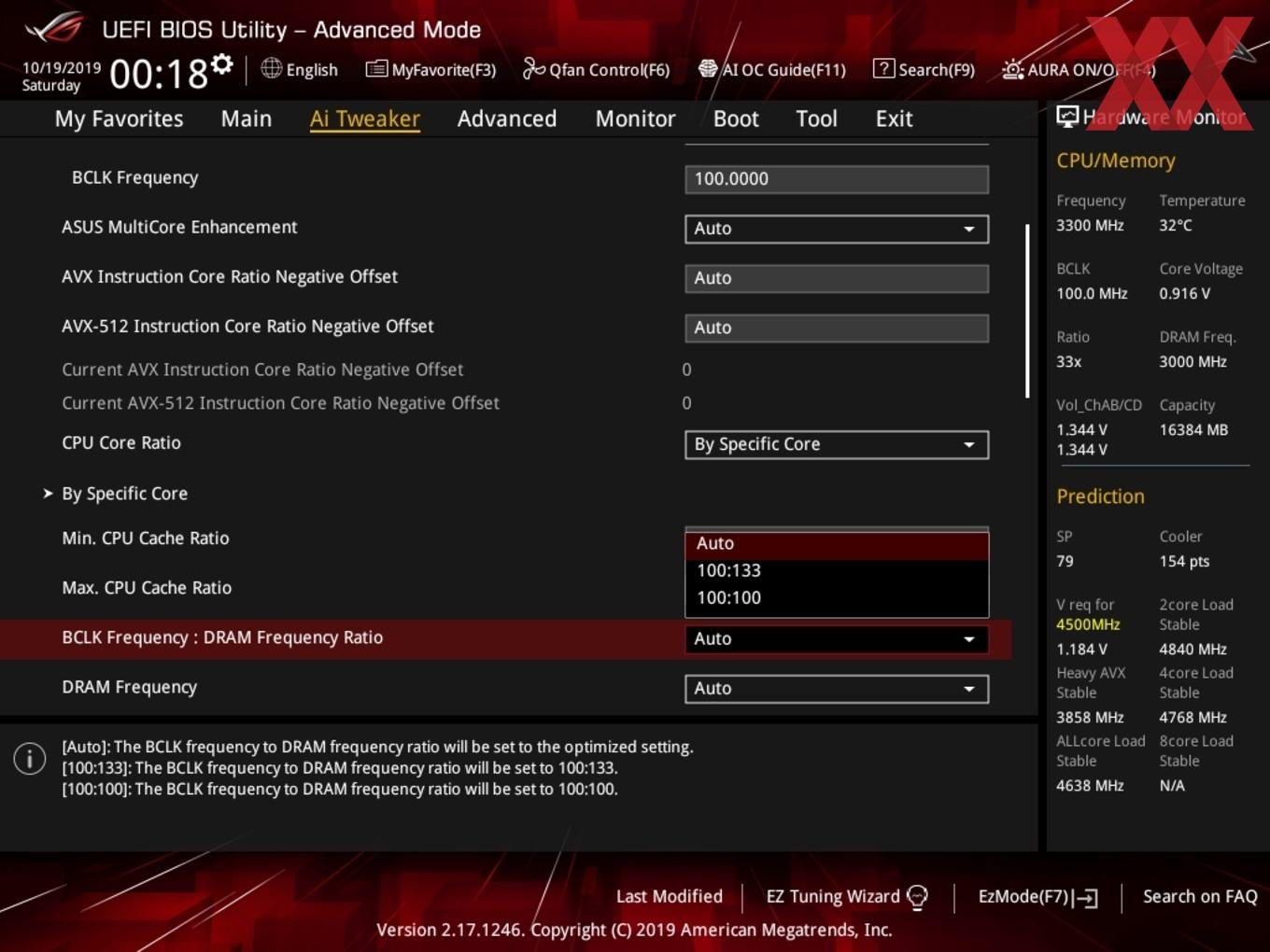Select the Min. CPU Cache Ratio row
Image resolution: width=1270 pixels, height=952 pixels.
[x=146, y=539]
